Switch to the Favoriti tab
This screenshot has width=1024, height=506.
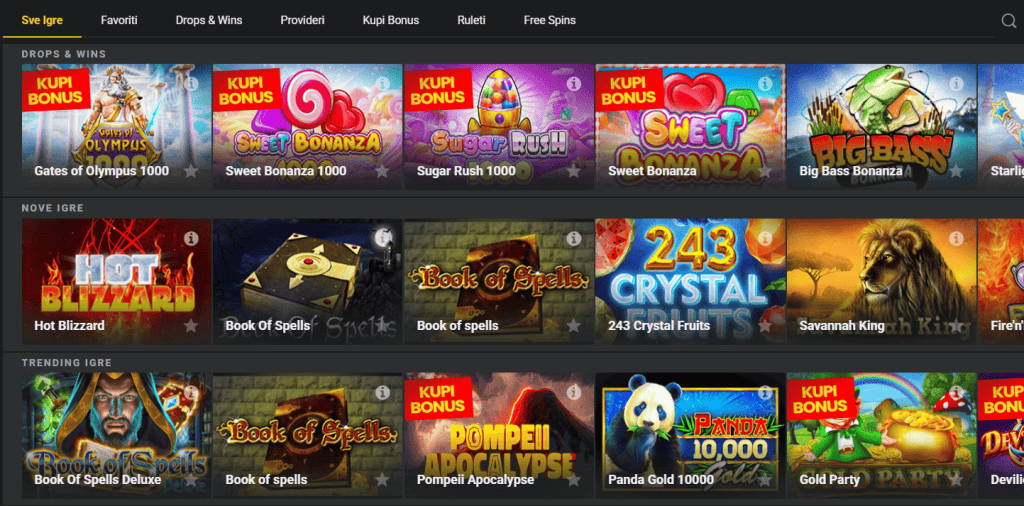coord(119,20)
